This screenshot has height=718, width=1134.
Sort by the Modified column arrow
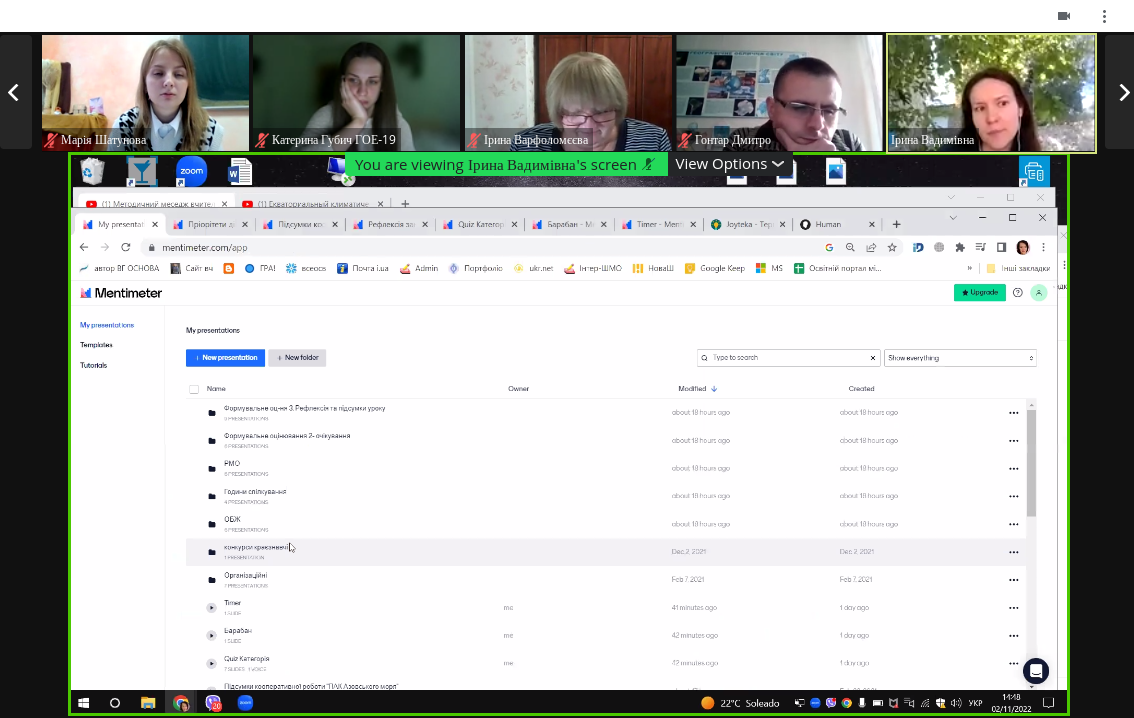pos(714,389)
